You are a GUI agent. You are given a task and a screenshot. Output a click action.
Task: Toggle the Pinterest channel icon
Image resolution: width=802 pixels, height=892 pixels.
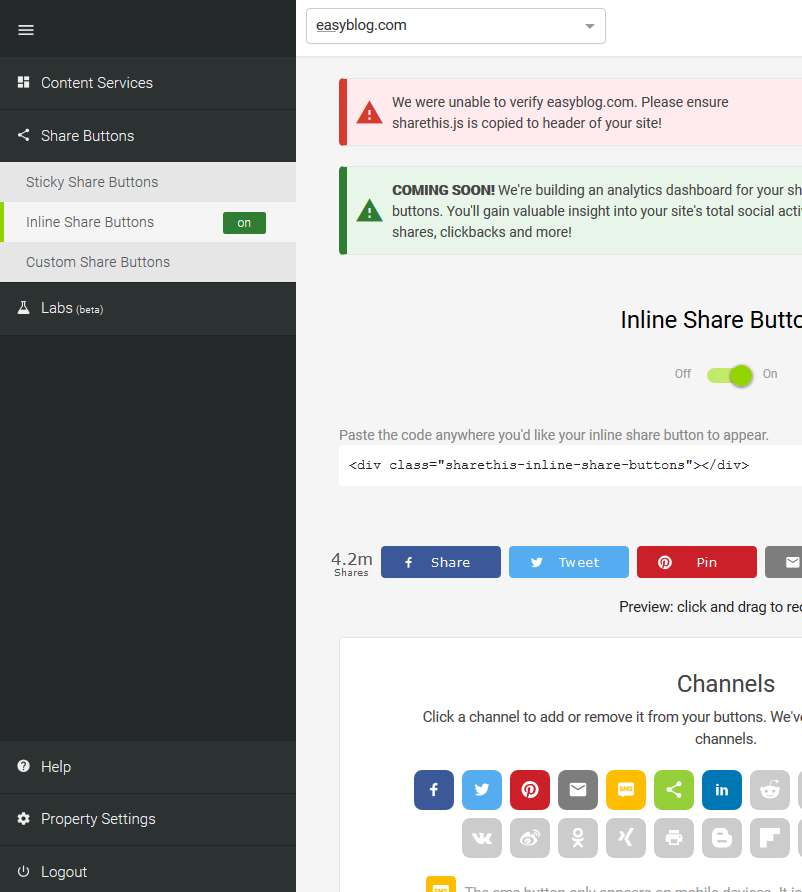pos(530,790)
